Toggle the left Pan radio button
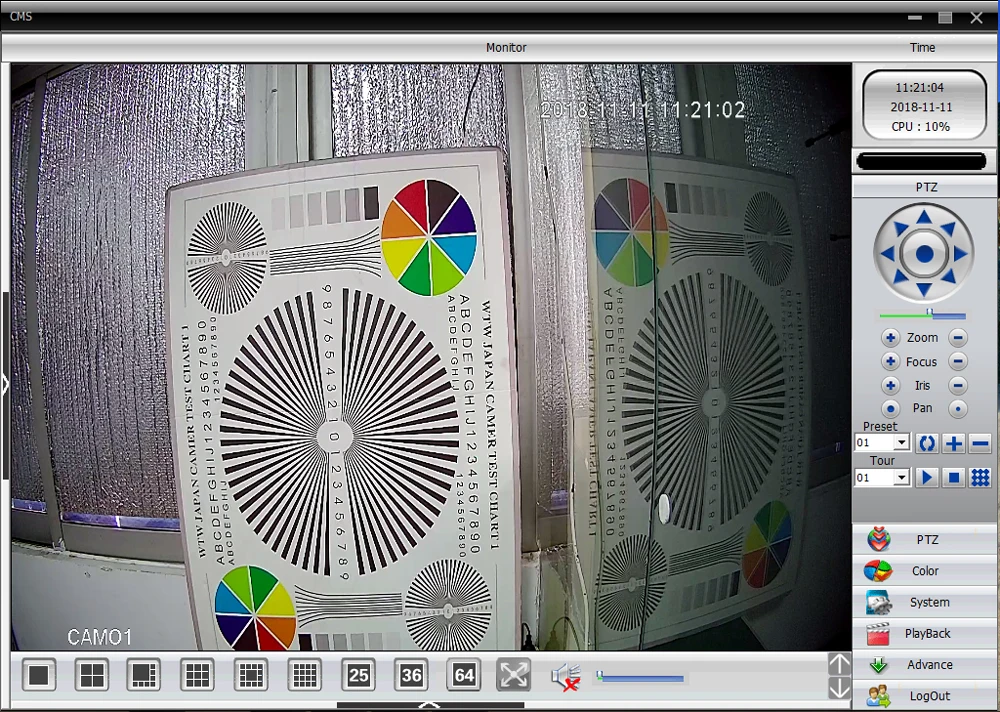1000x712 pixels. coord(890,409)
